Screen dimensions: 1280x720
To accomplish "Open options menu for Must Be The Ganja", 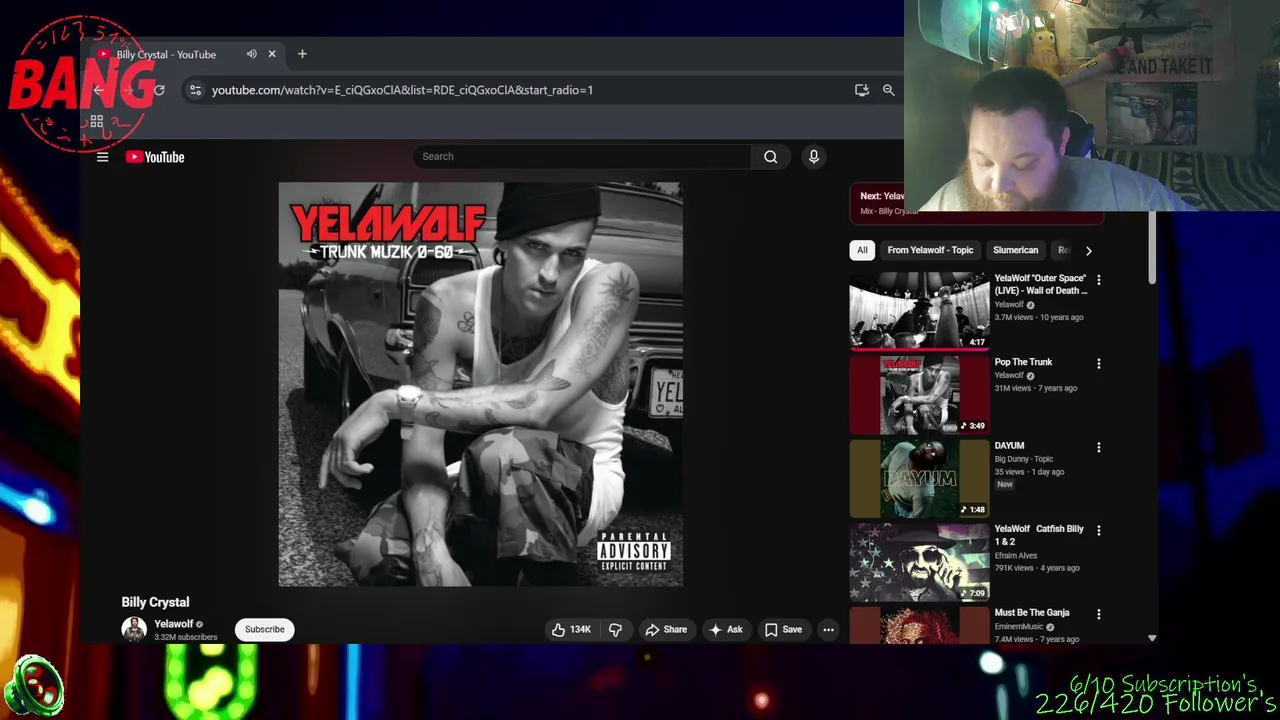I will coord(1098,614).
